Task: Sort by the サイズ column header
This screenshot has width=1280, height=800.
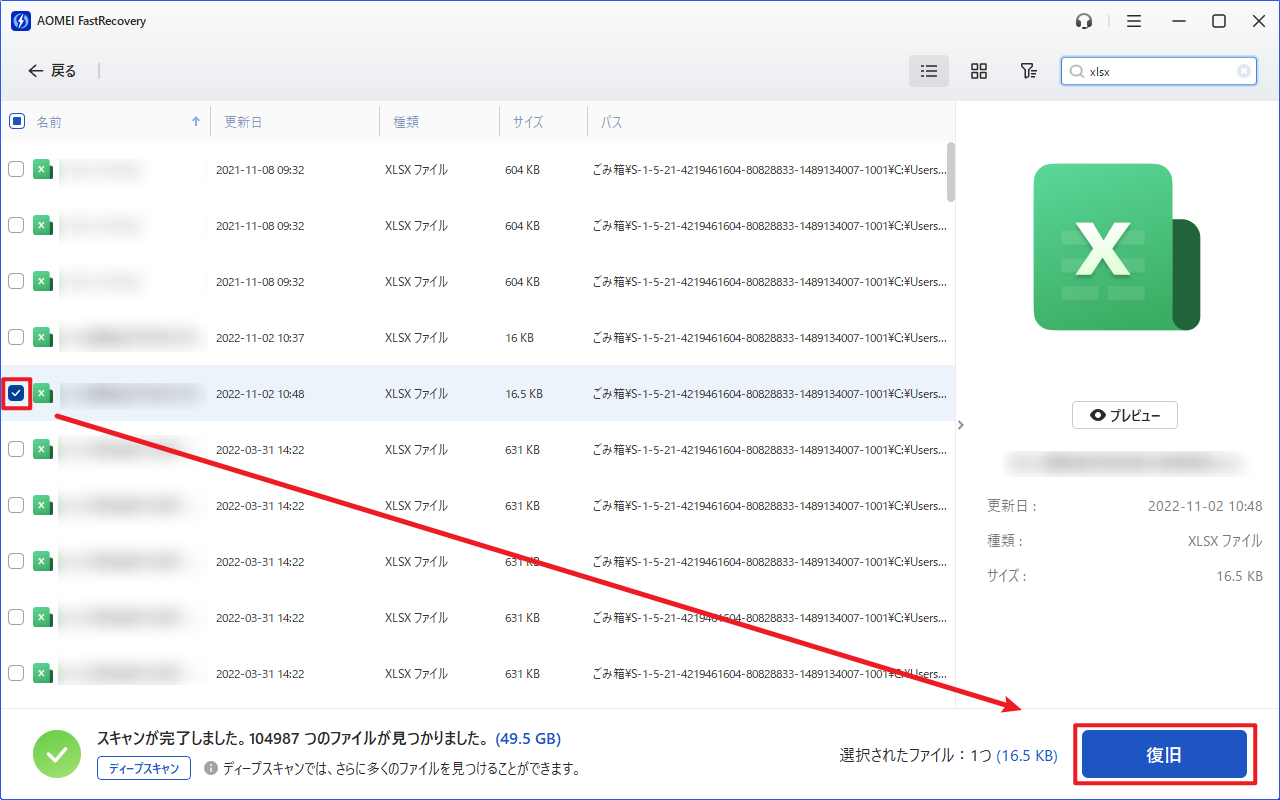Action: (528, 122)
